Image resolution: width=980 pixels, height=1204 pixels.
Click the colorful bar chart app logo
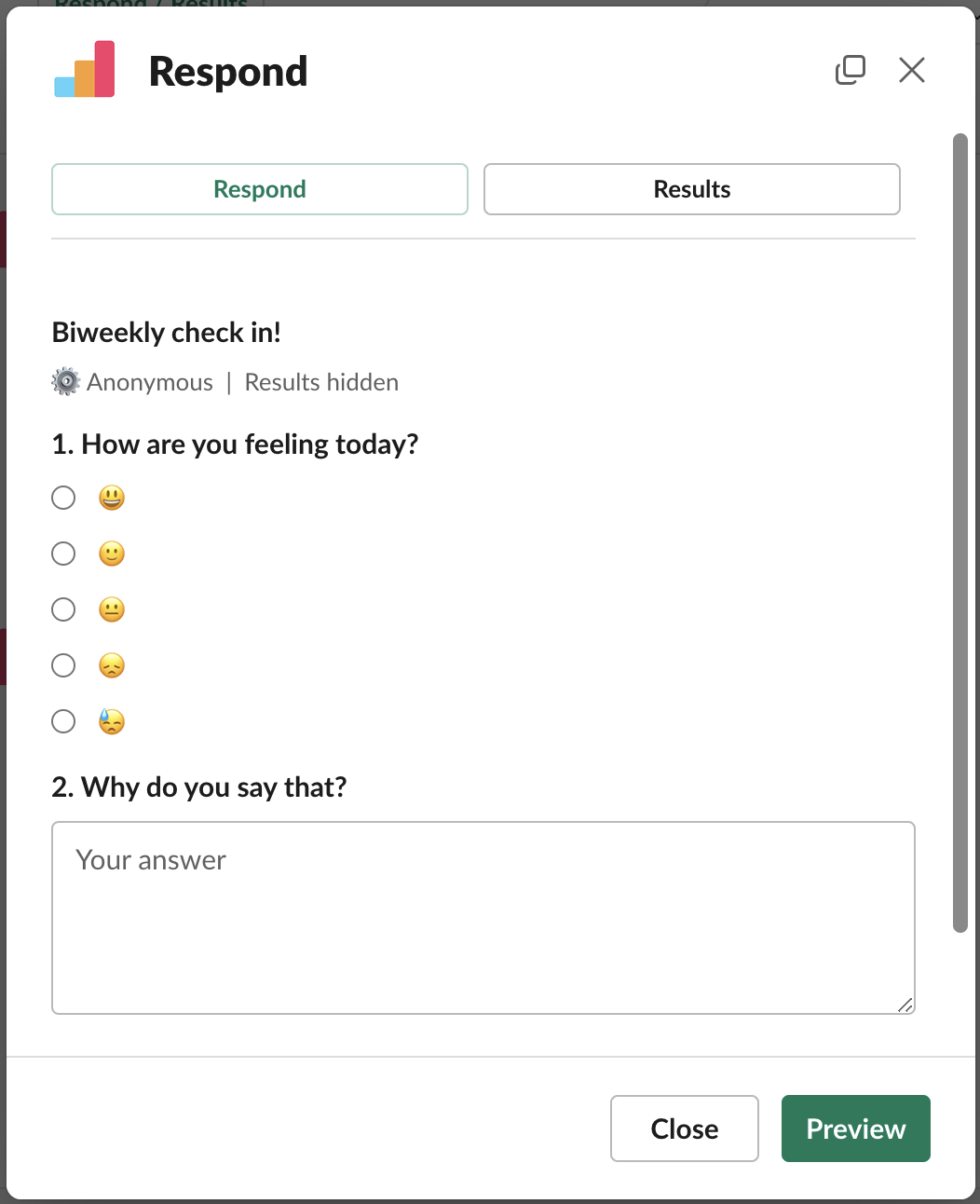pyautogui.click(x=85, y=70)
